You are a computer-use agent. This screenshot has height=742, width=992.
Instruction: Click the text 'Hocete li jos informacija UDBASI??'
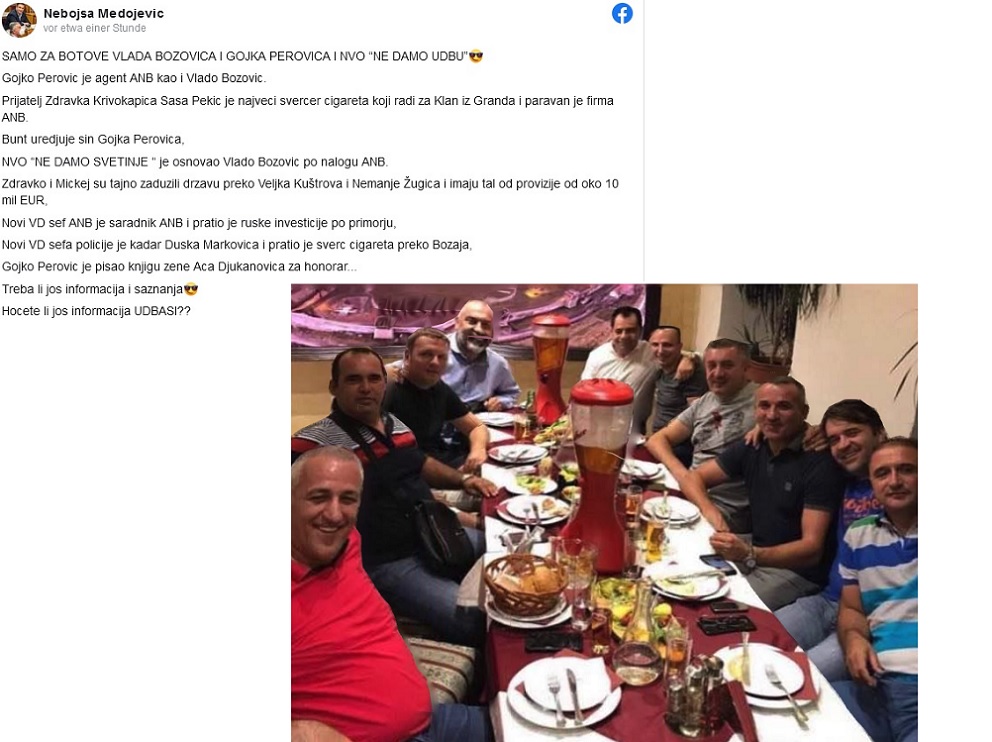point(96,311)
